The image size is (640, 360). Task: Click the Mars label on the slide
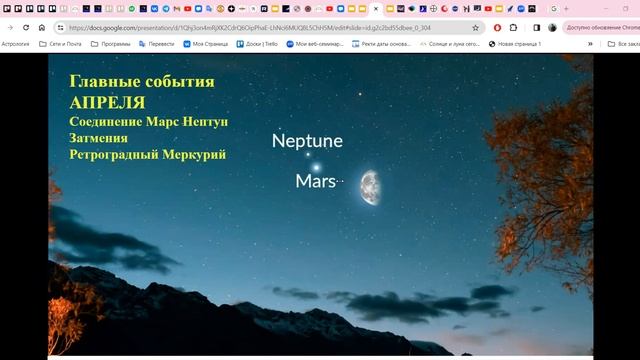[316, 181]
